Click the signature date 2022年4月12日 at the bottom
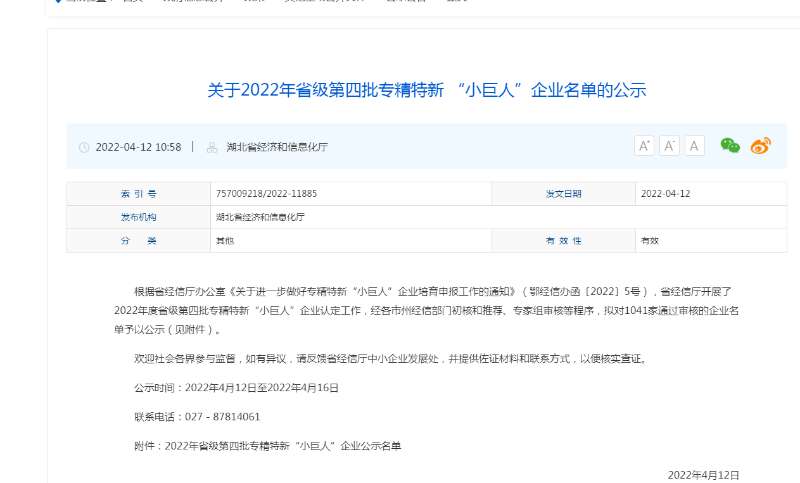The width and height of the screenshot is (800, 483). 702,474
